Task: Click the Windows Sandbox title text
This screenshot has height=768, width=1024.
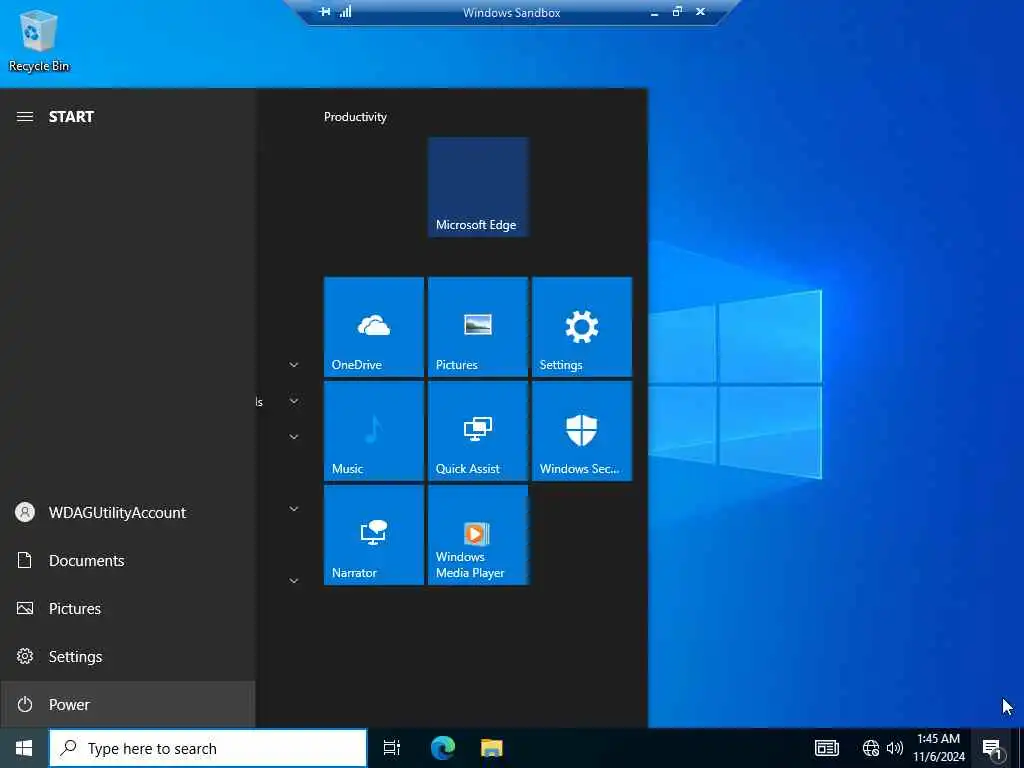Action: coord(511,12)
